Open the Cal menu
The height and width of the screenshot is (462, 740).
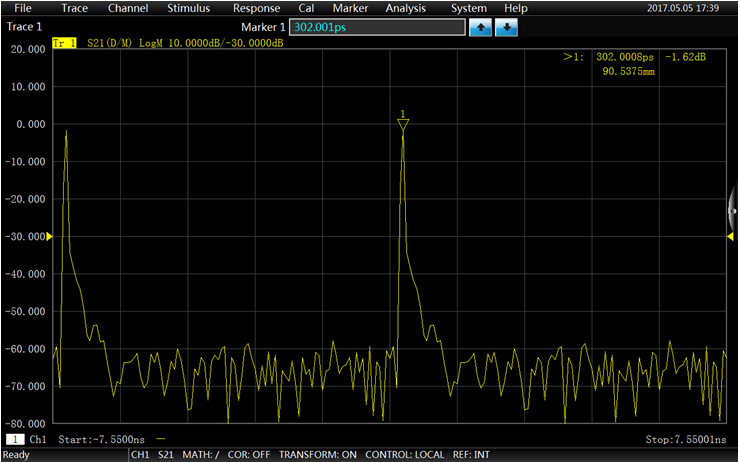tap(306, 8)
